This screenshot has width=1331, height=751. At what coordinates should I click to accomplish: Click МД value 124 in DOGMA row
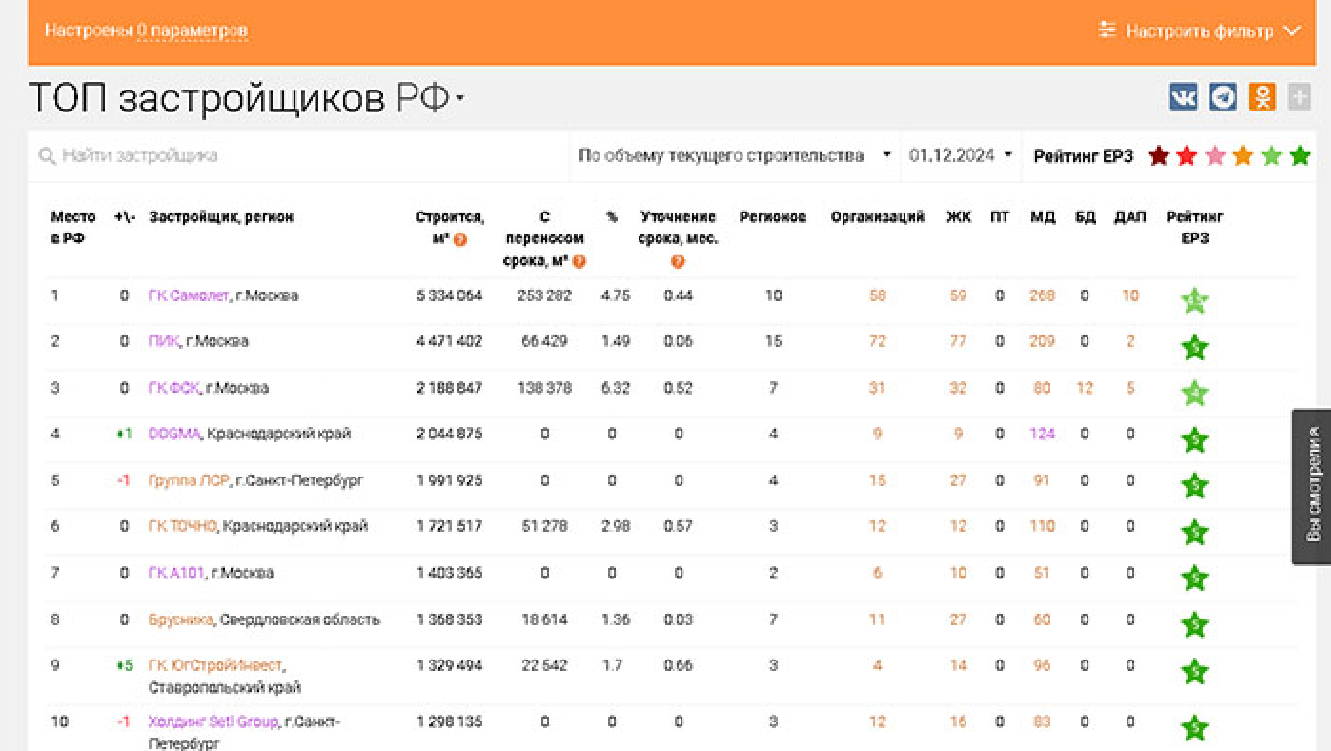(x=1042, y=434)
